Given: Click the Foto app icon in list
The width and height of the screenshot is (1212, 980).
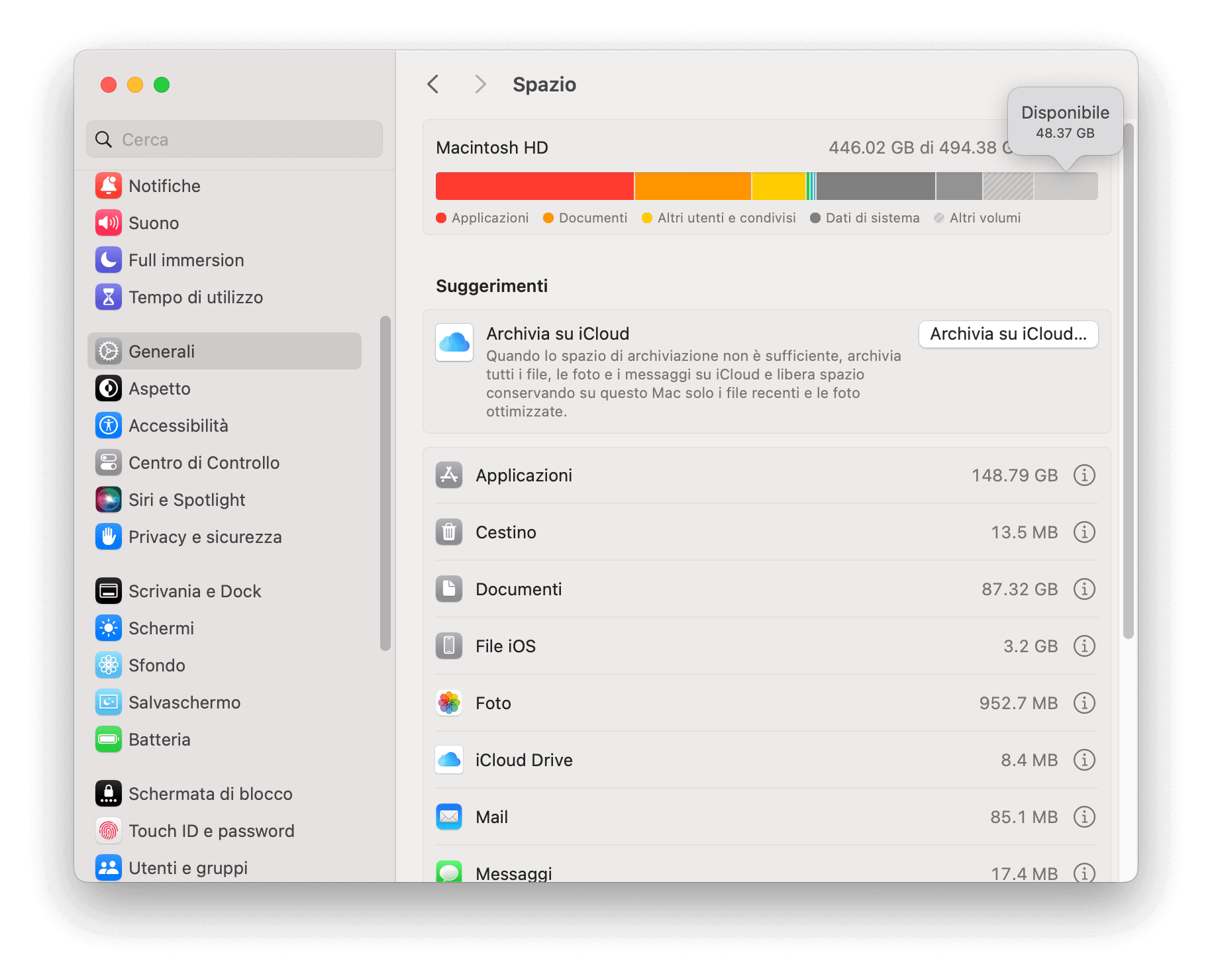Looking at the screenshot, I should click(449, 703).
